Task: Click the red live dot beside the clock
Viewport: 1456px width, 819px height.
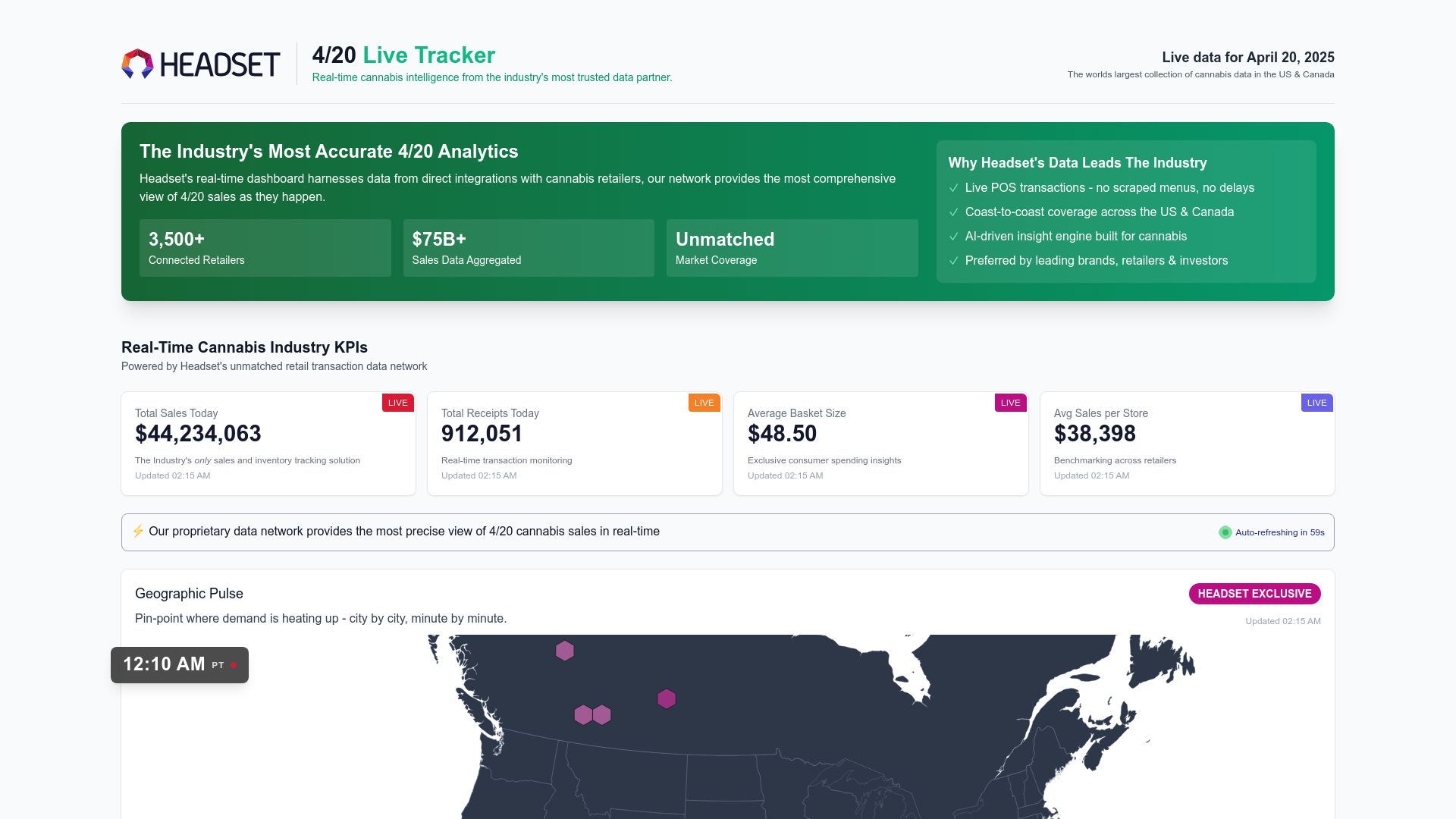Action: click(234, 665)
